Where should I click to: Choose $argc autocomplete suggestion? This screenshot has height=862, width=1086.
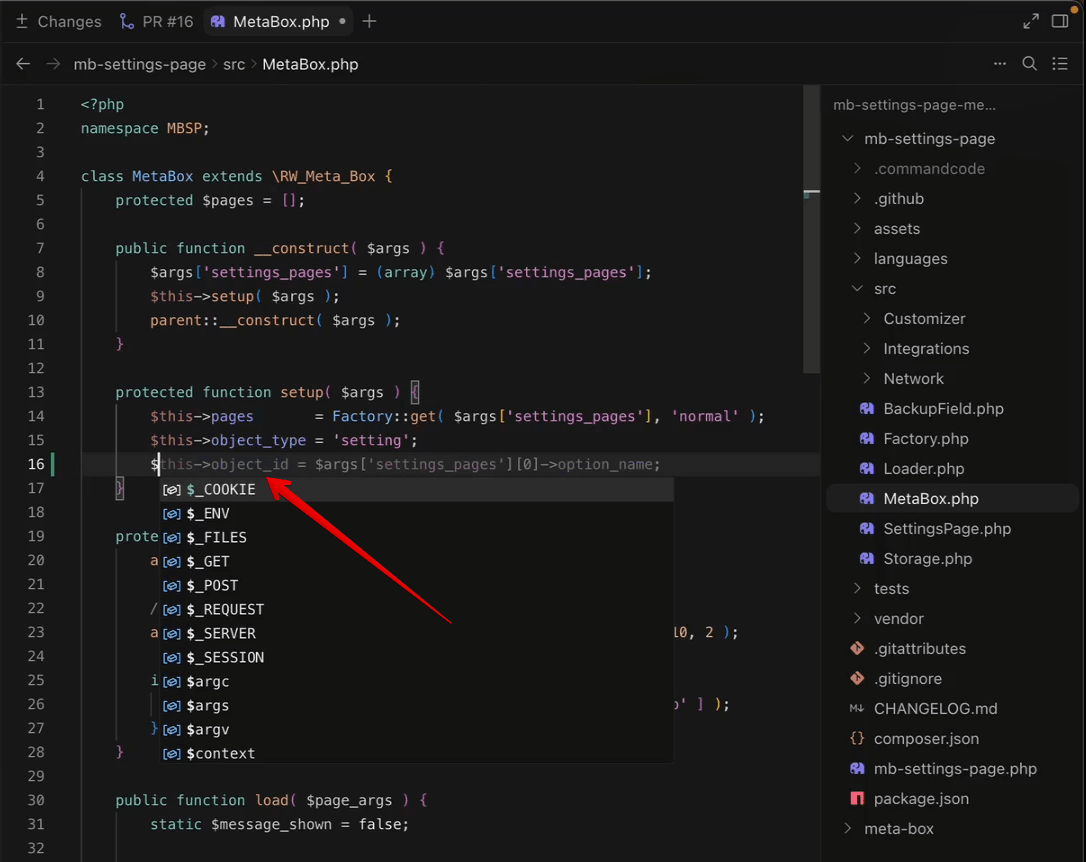tap(416, 681)
